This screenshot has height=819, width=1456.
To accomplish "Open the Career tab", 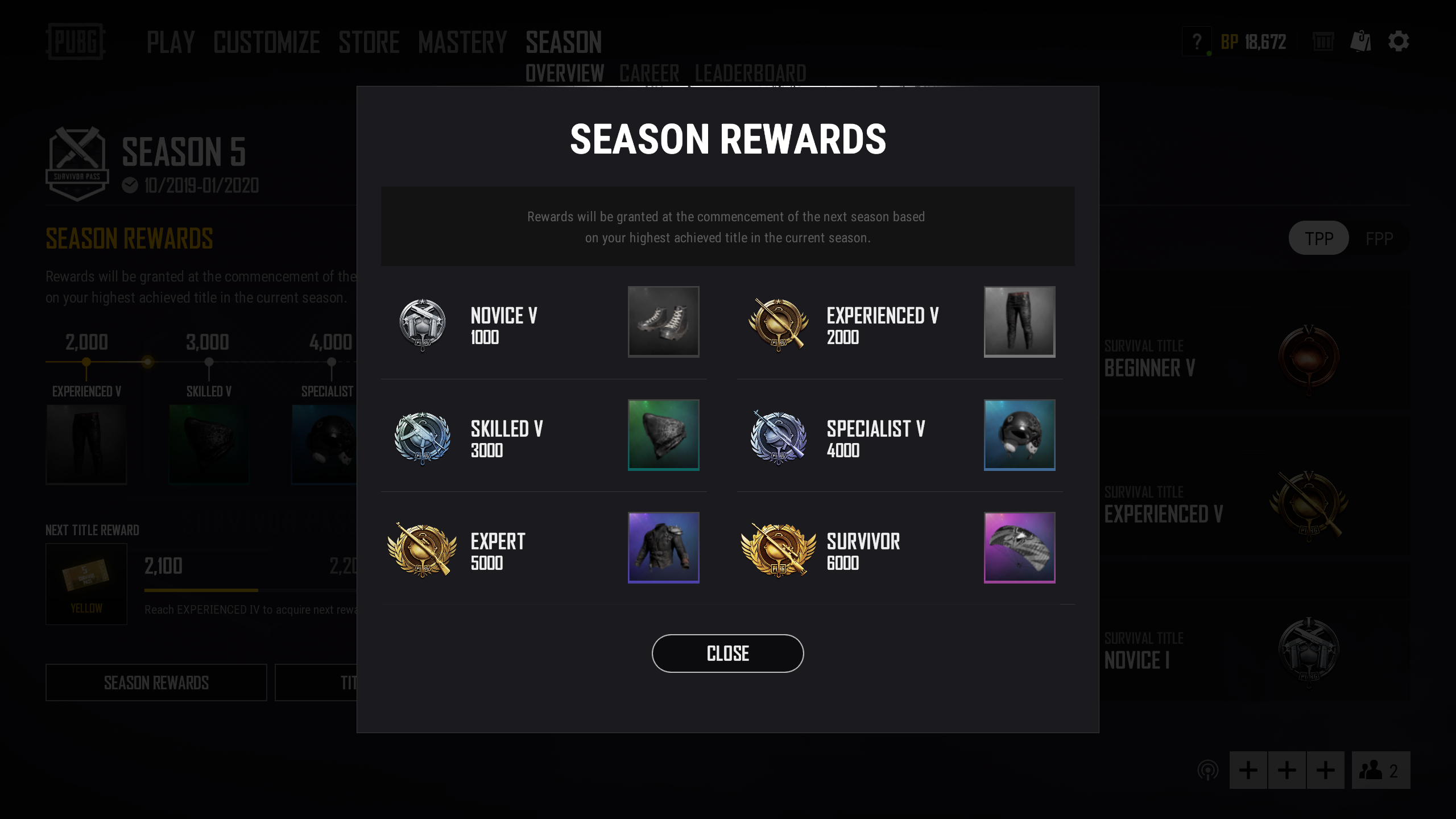I will coord(649,73).
